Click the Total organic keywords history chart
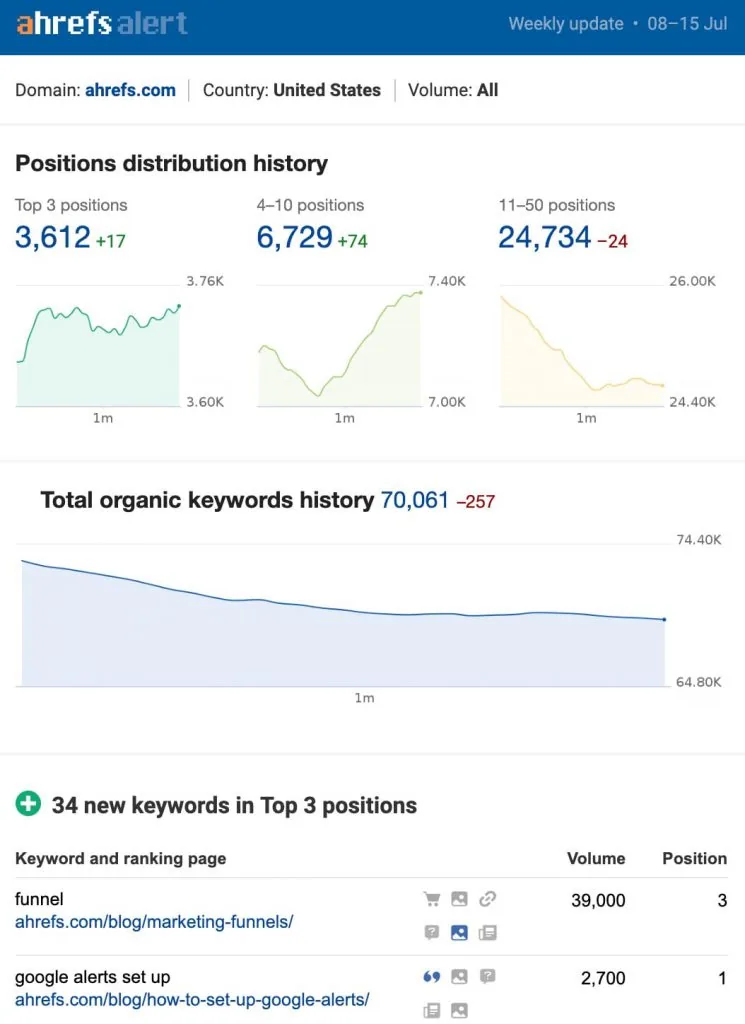 pos(343,615)
